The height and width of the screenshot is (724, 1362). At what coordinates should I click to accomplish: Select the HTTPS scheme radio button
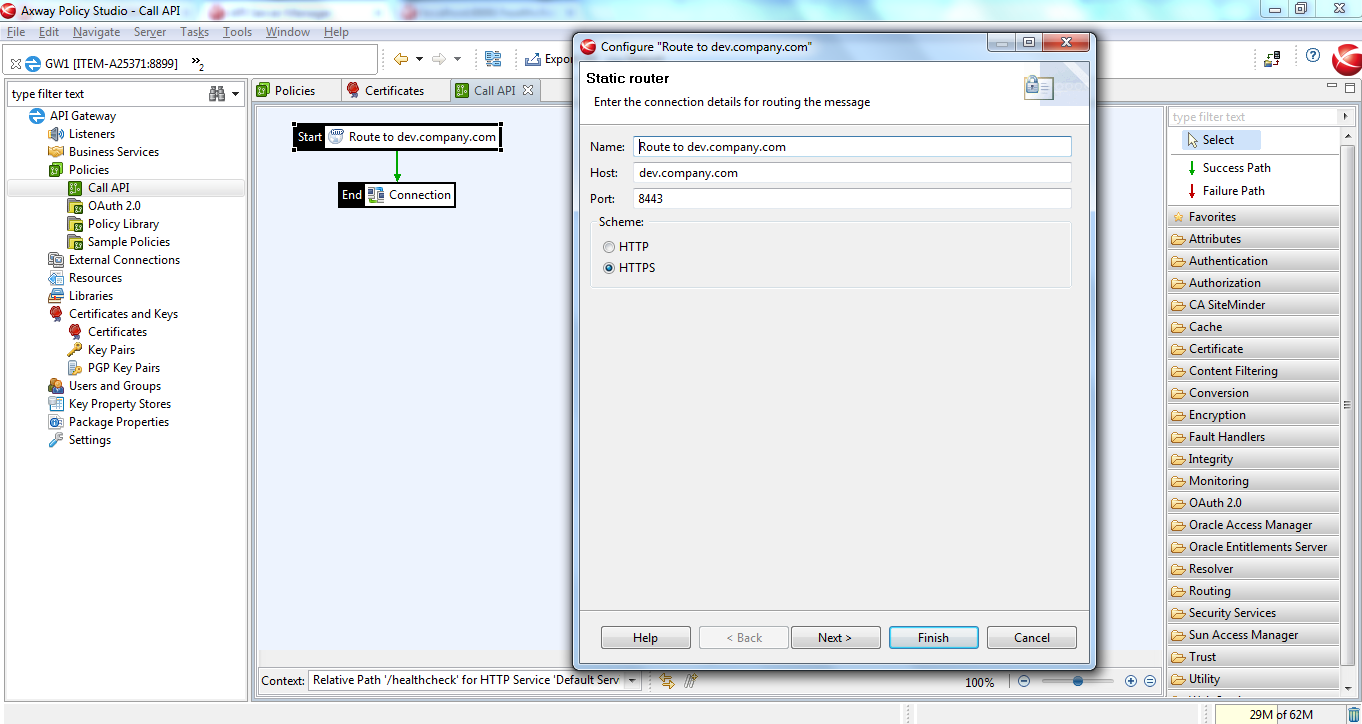click(609, 268)
